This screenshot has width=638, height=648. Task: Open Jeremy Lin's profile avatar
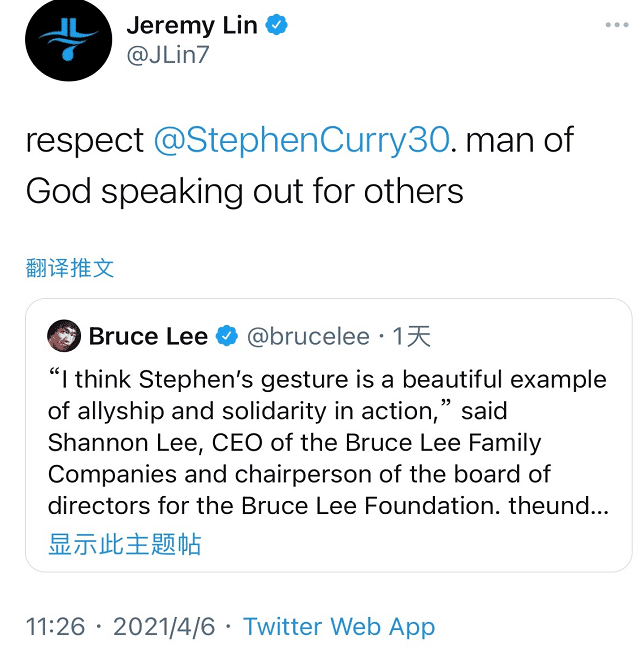click(69, 40)
